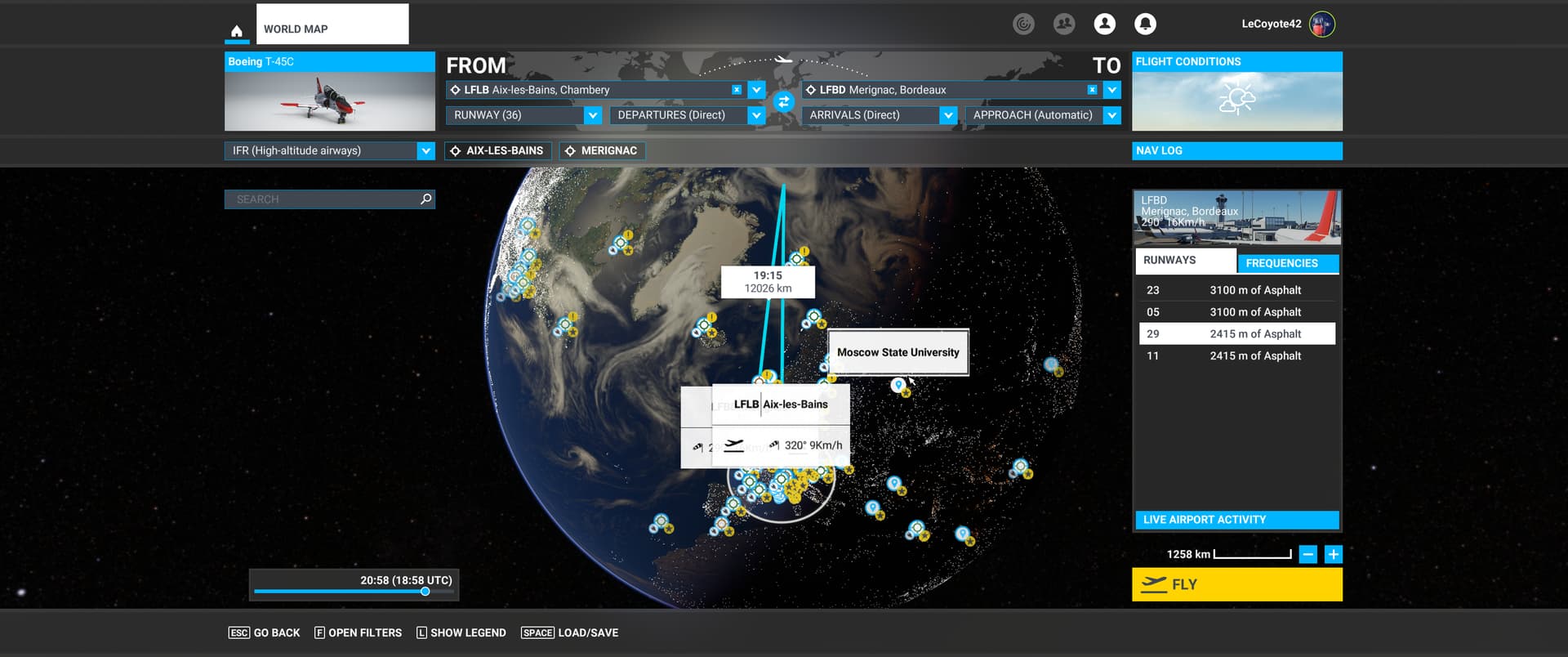
Task: Zoom out the map with minus
Action: tap(1307, 555)
